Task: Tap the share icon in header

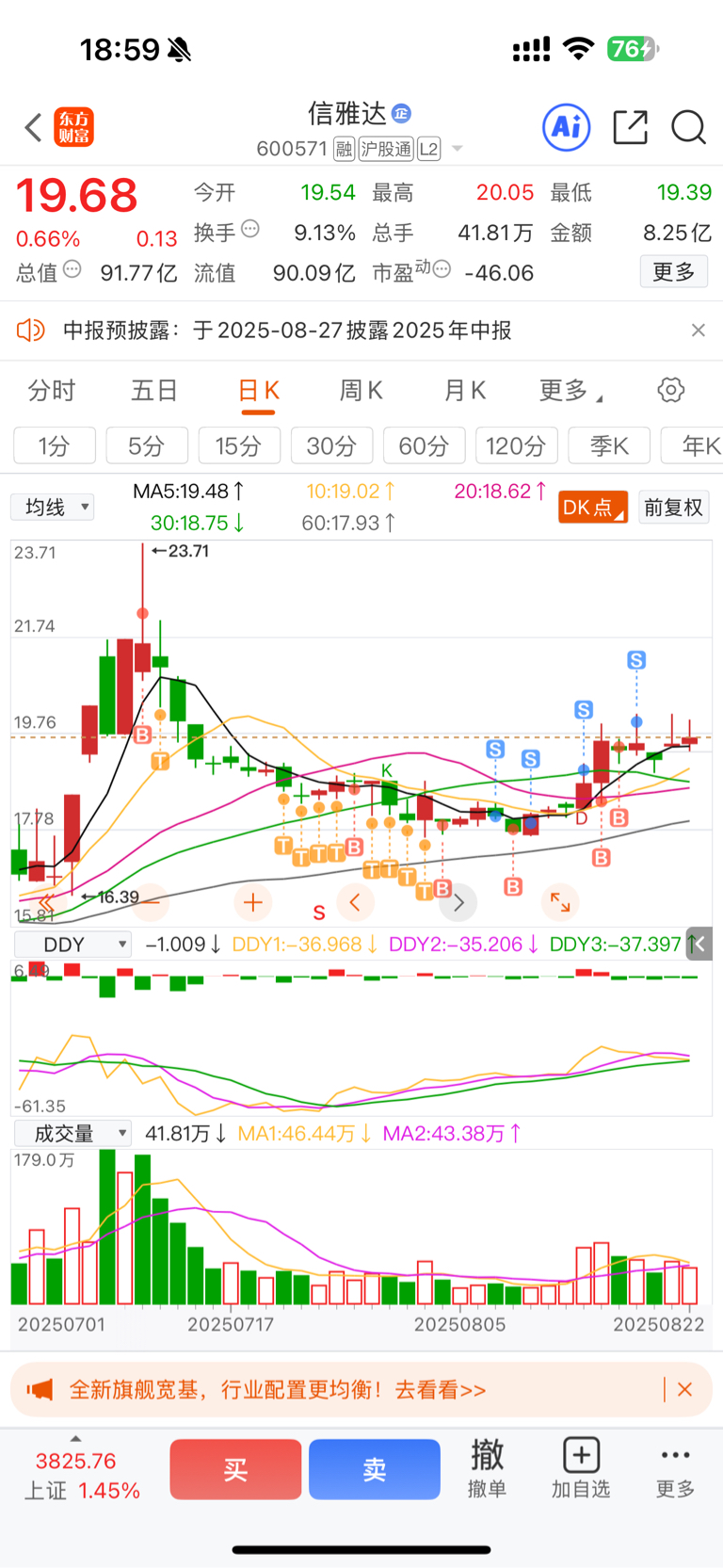Action: [630, 127]
